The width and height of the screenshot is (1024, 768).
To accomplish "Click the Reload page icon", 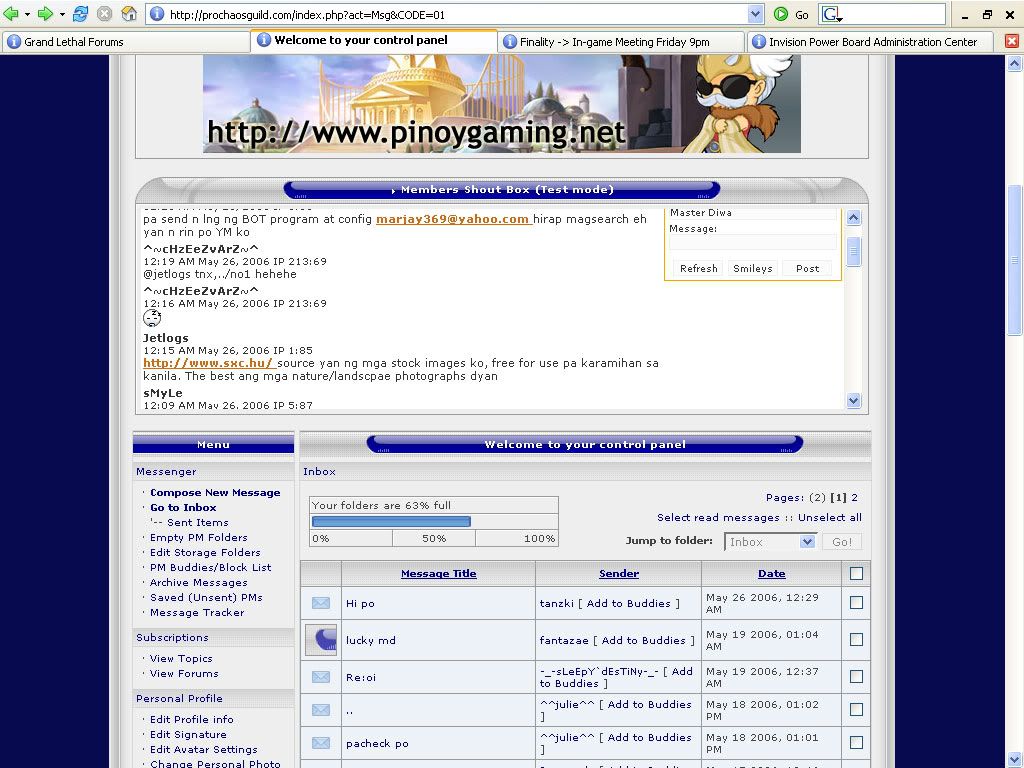I will point(81,14).
